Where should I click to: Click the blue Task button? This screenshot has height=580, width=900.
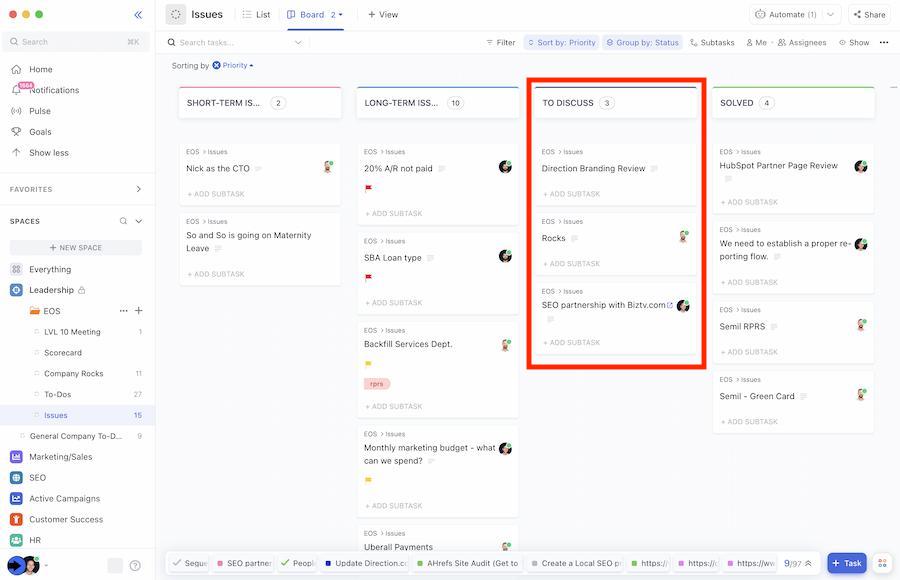coord(846,563)
